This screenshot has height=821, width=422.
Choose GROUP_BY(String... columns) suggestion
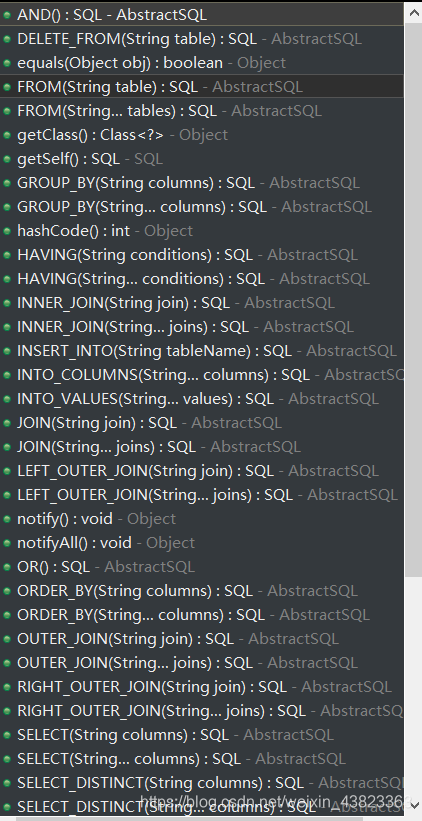pyautogui.click(x=202, y=207)
